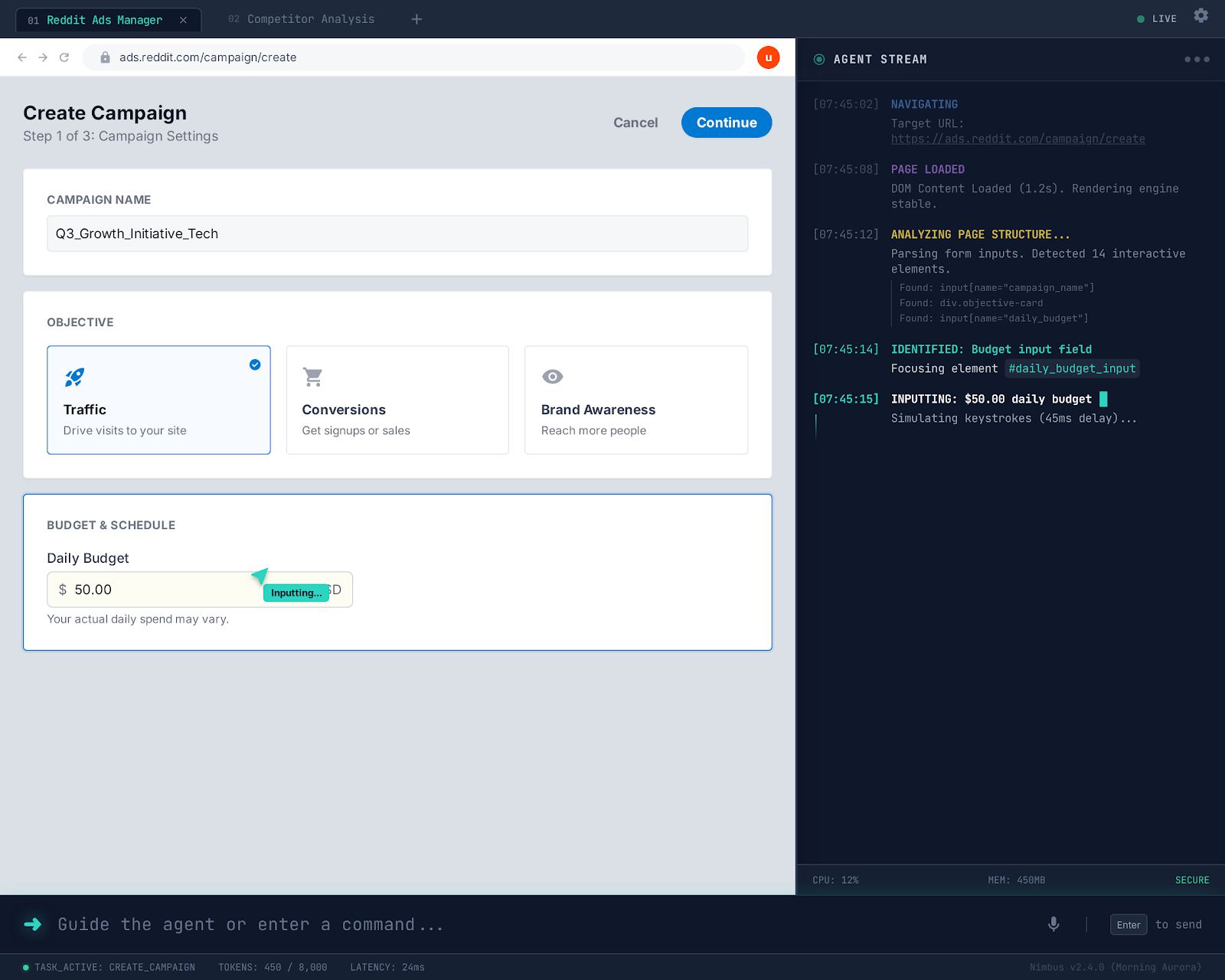Image resolution: width=1225 pixels, height=980 pixels.
Task: Click the Traffic rocket icon
Action: 74,377
